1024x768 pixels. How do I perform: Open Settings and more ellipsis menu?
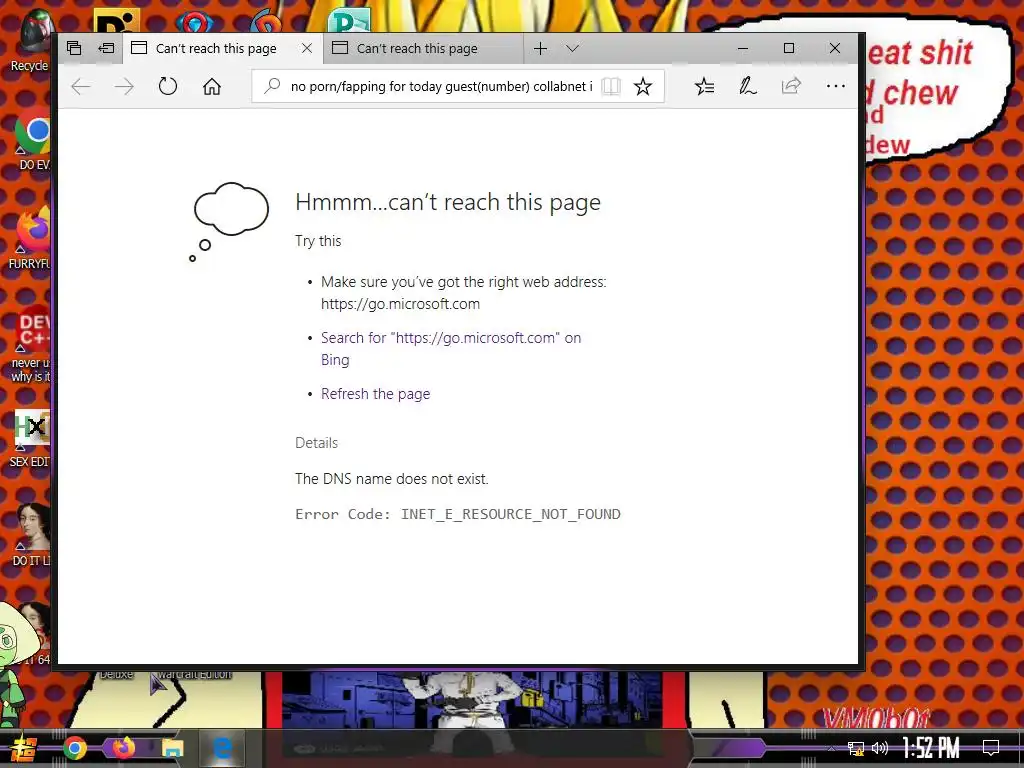click(835, 86)
